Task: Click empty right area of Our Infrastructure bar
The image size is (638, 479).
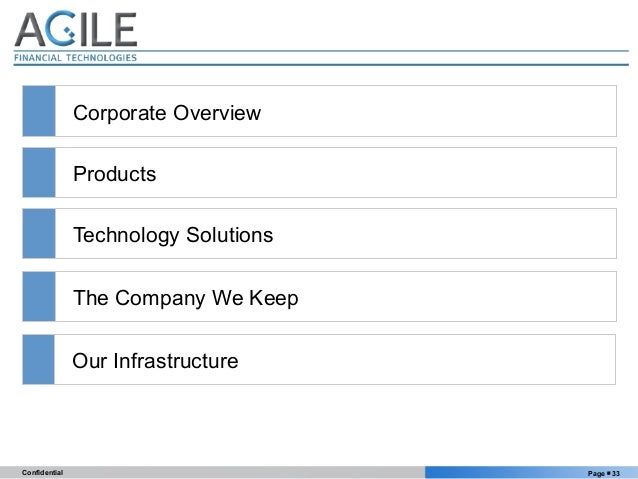Action: pyautogui.click(x=450, y=360)
